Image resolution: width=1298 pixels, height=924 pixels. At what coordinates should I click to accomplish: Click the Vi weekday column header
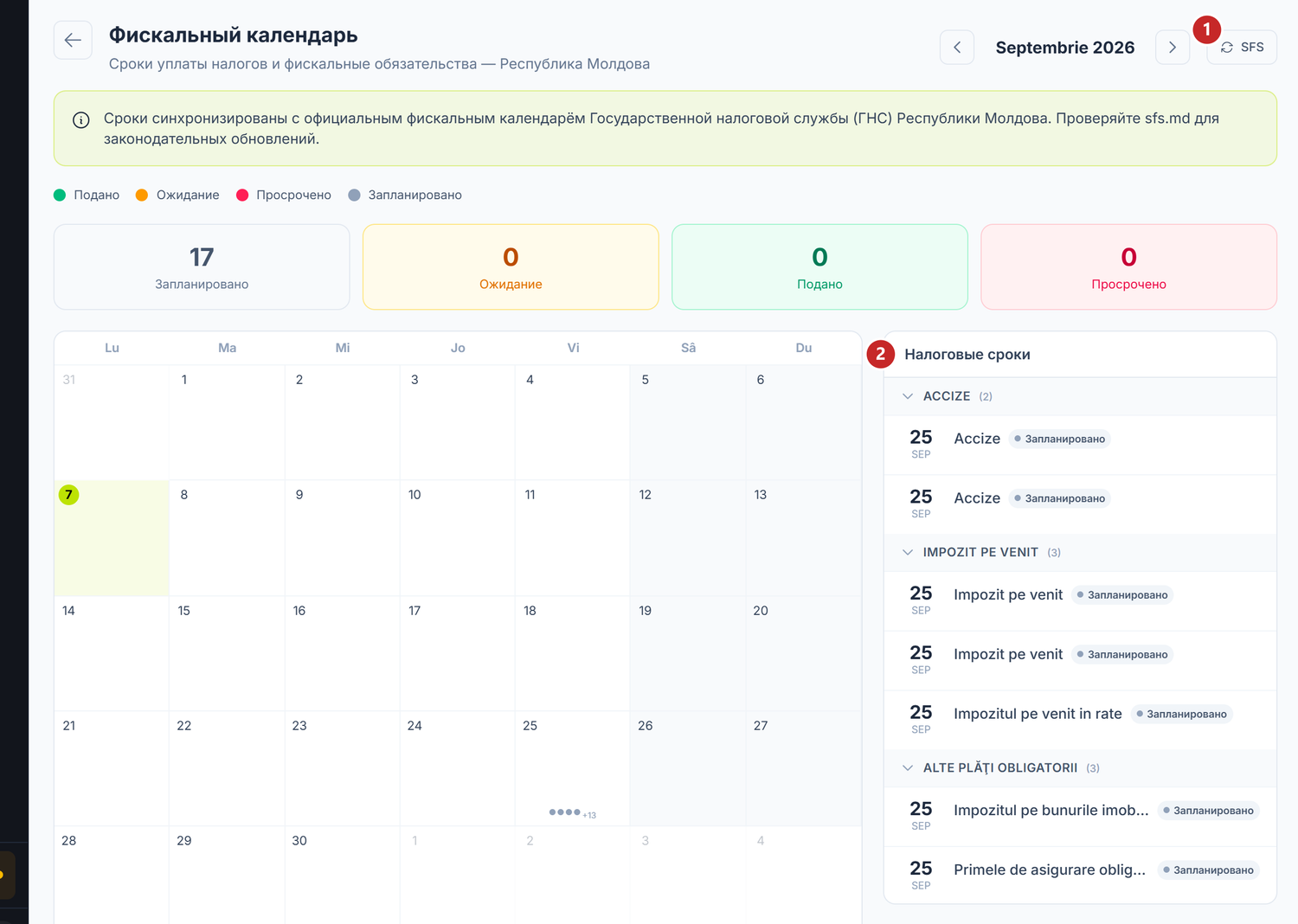point(573,348)
